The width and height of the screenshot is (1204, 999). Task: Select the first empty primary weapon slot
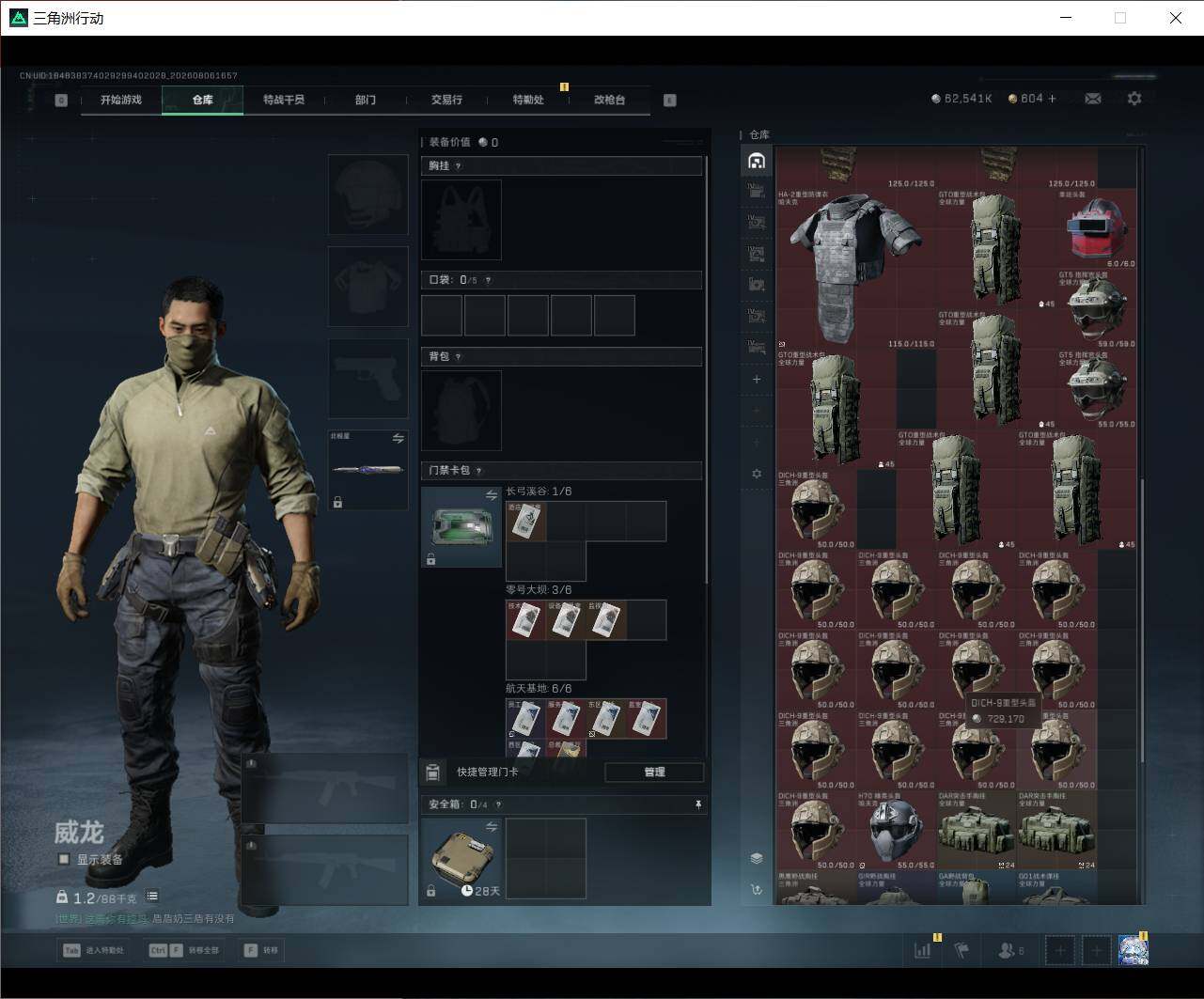(325, 788)
